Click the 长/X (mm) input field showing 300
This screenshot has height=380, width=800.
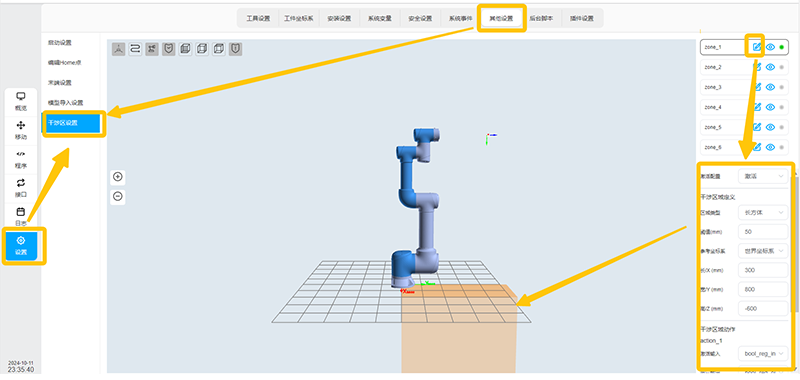pos(763,270)
